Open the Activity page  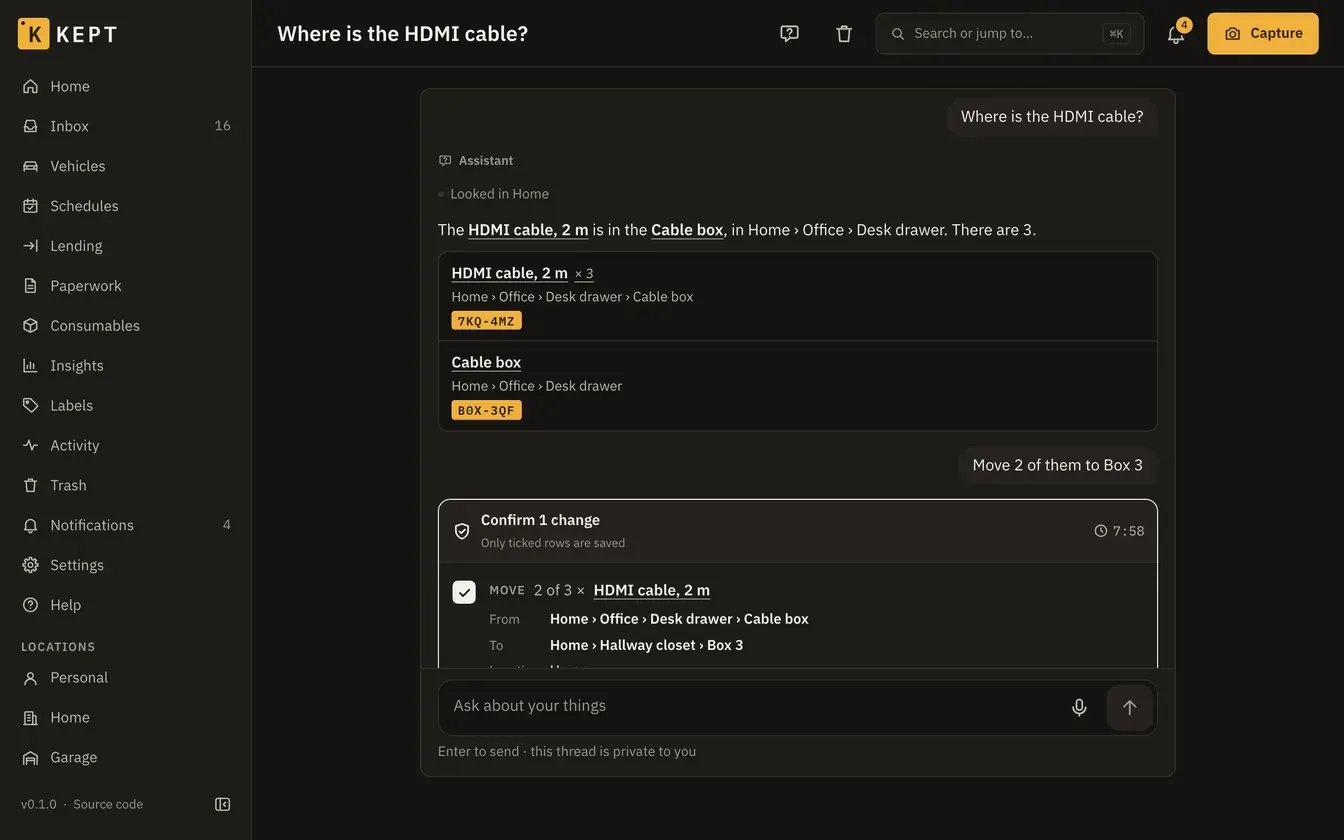coord(126,446)
